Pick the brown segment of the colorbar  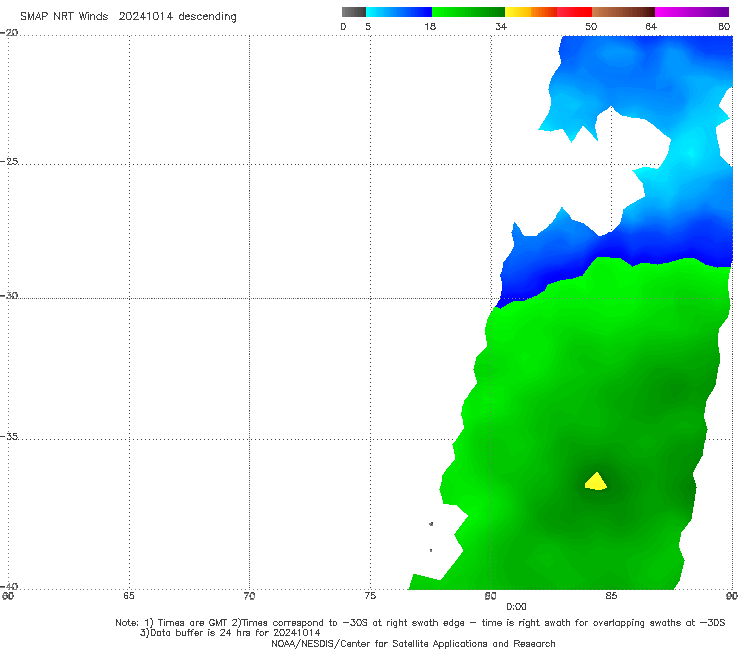coord(623,12)
